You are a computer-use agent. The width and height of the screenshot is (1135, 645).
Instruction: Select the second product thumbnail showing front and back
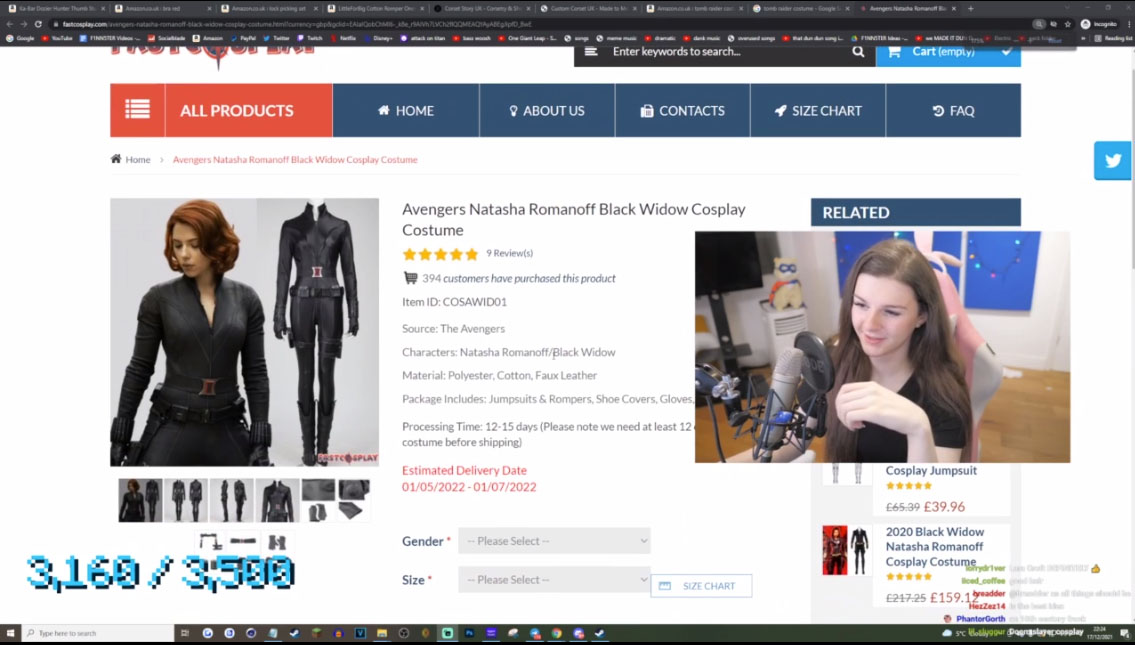(186, 500)
